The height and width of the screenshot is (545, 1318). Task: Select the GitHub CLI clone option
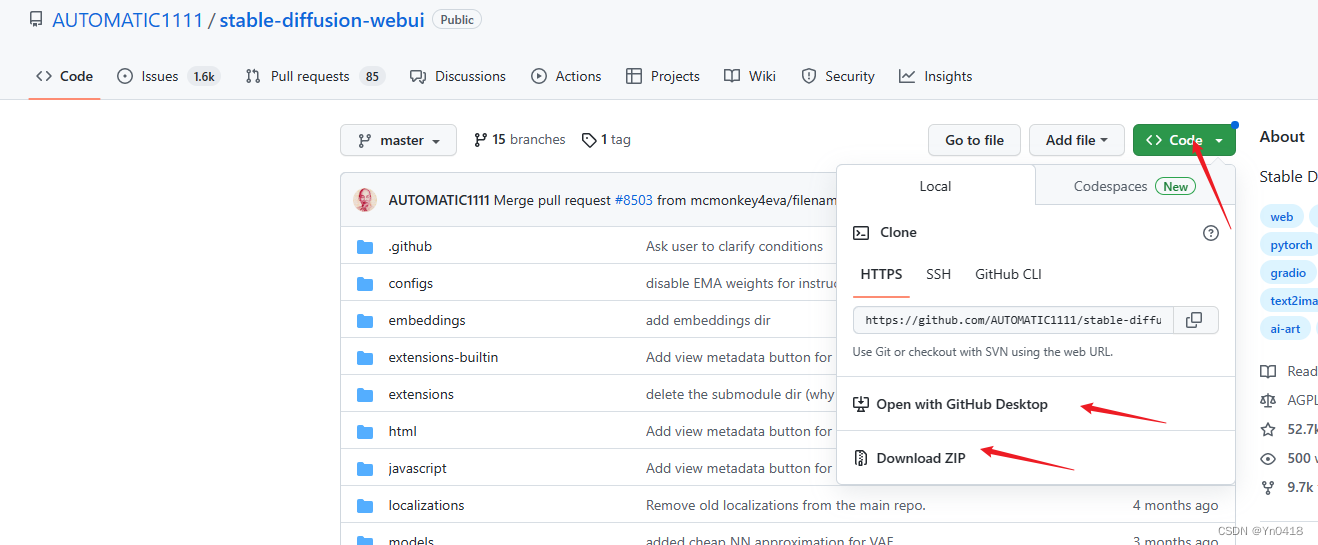1008,274
